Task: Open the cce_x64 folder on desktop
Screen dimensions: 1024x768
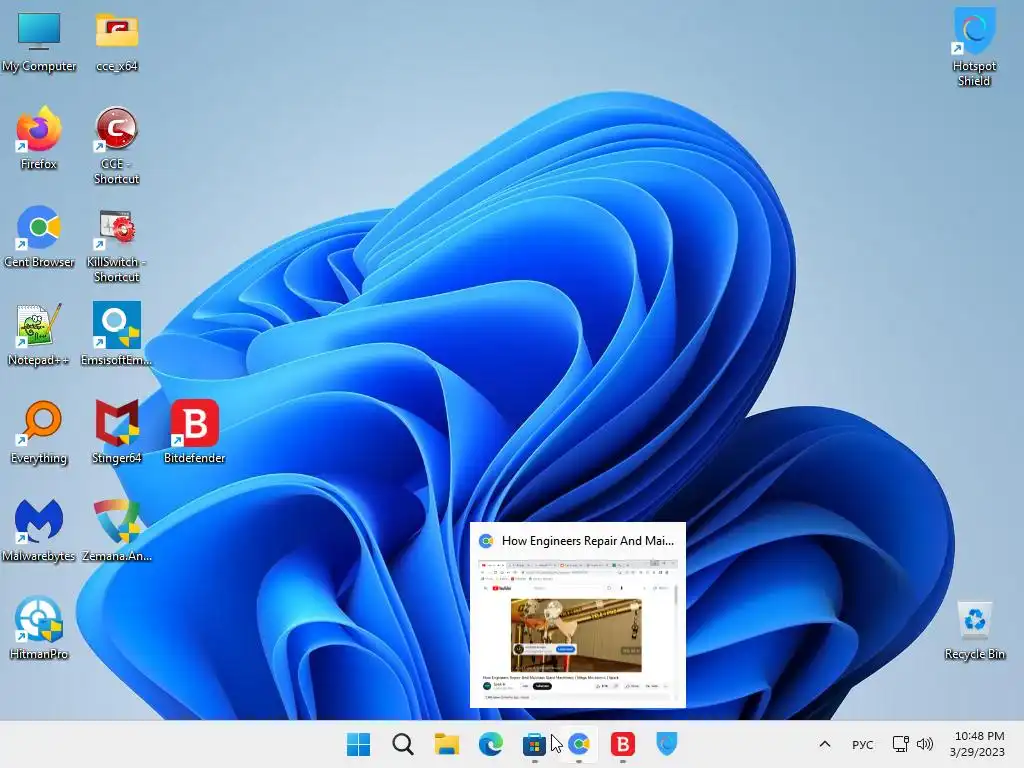Action: (x=117, y=40)
